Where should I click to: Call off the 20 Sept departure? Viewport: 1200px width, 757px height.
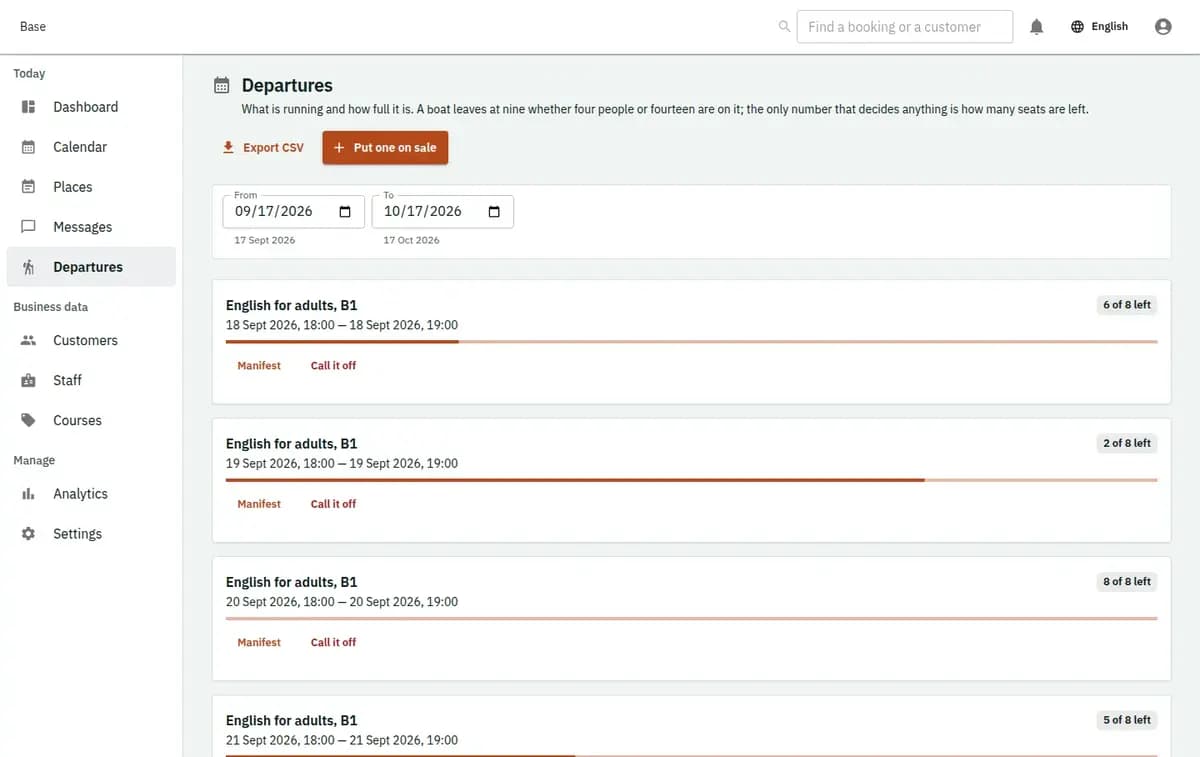pyautogui.click(x=333, y=642)
